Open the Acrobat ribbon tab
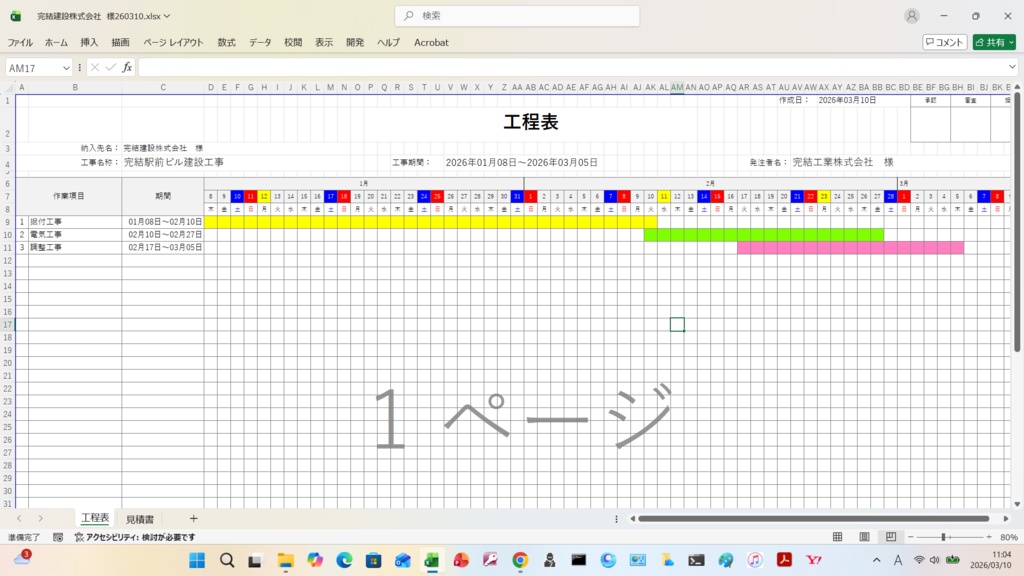Viewport: 1024px width, 576px height. 431,42
